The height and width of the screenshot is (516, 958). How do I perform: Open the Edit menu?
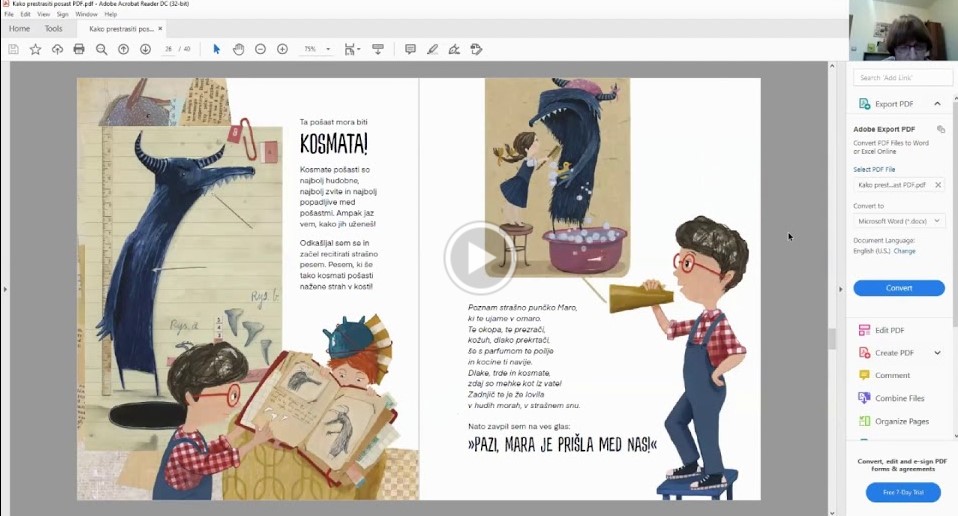coord(25,14)
